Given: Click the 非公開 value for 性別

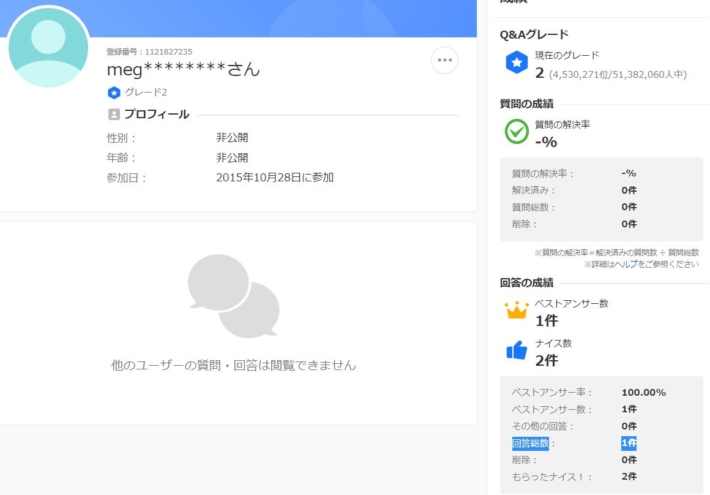Looking at the screenshot, I should point(232,138).
